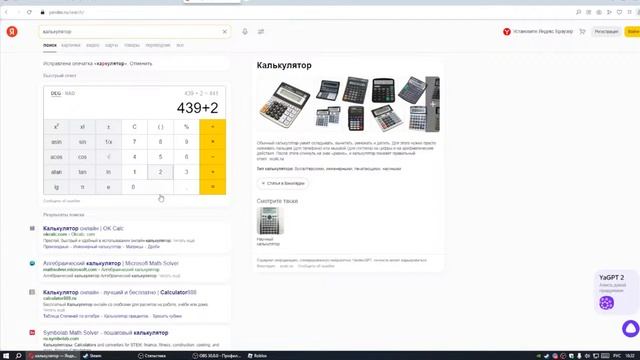Open the Calculator888 search result

[x=120, y=292]
